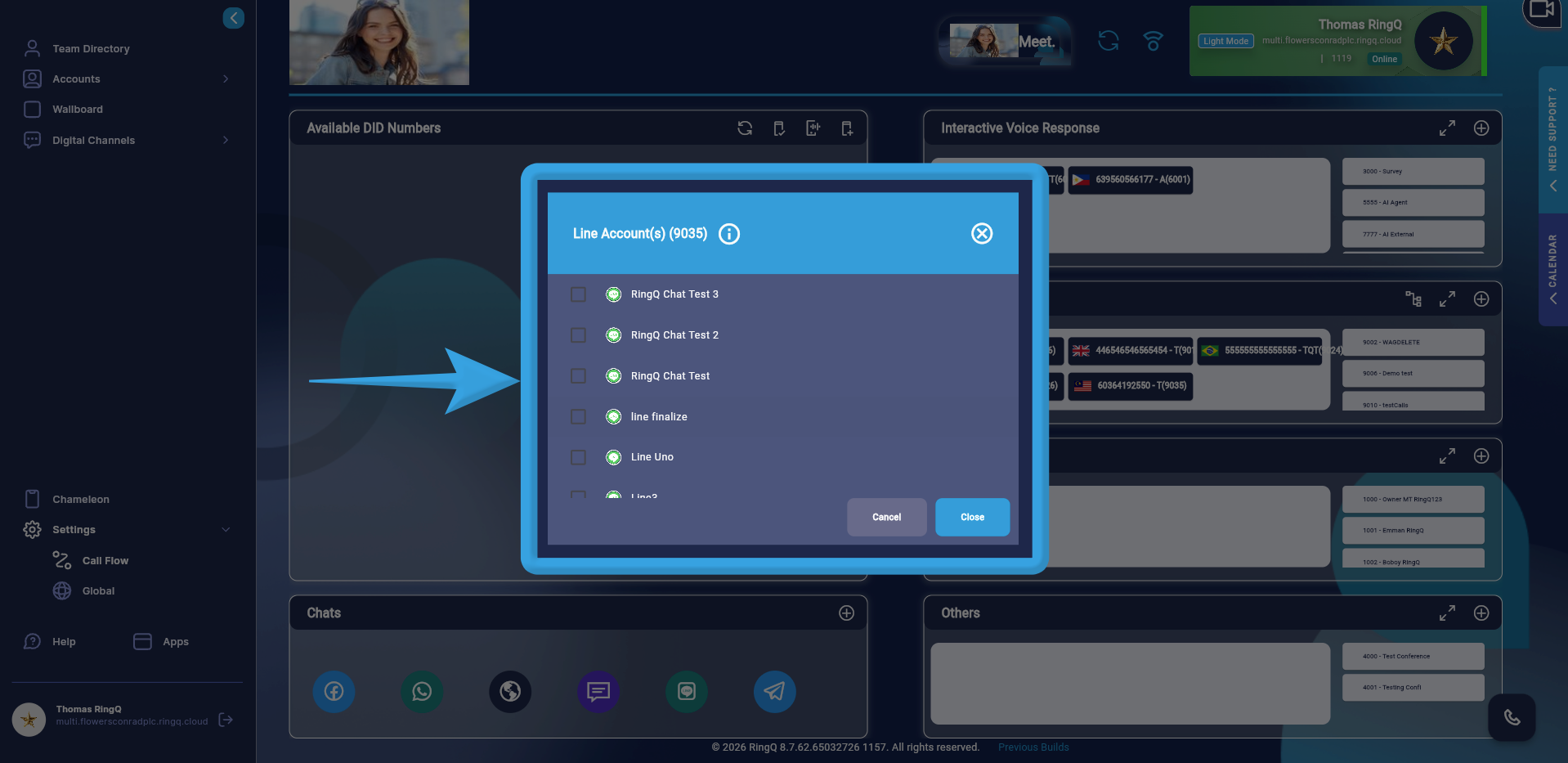Open the Wallboard page
1568x763 pixels.
click(78, 109)
